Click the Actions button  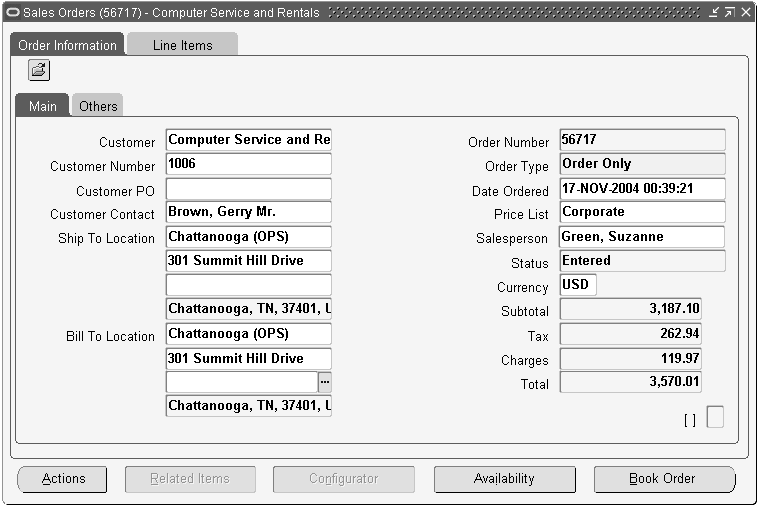click(x=62, y=479)
